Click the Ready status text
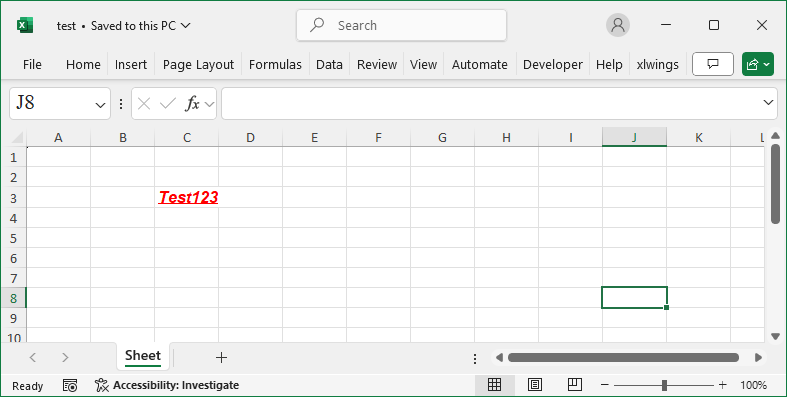 tap(28, 386)
